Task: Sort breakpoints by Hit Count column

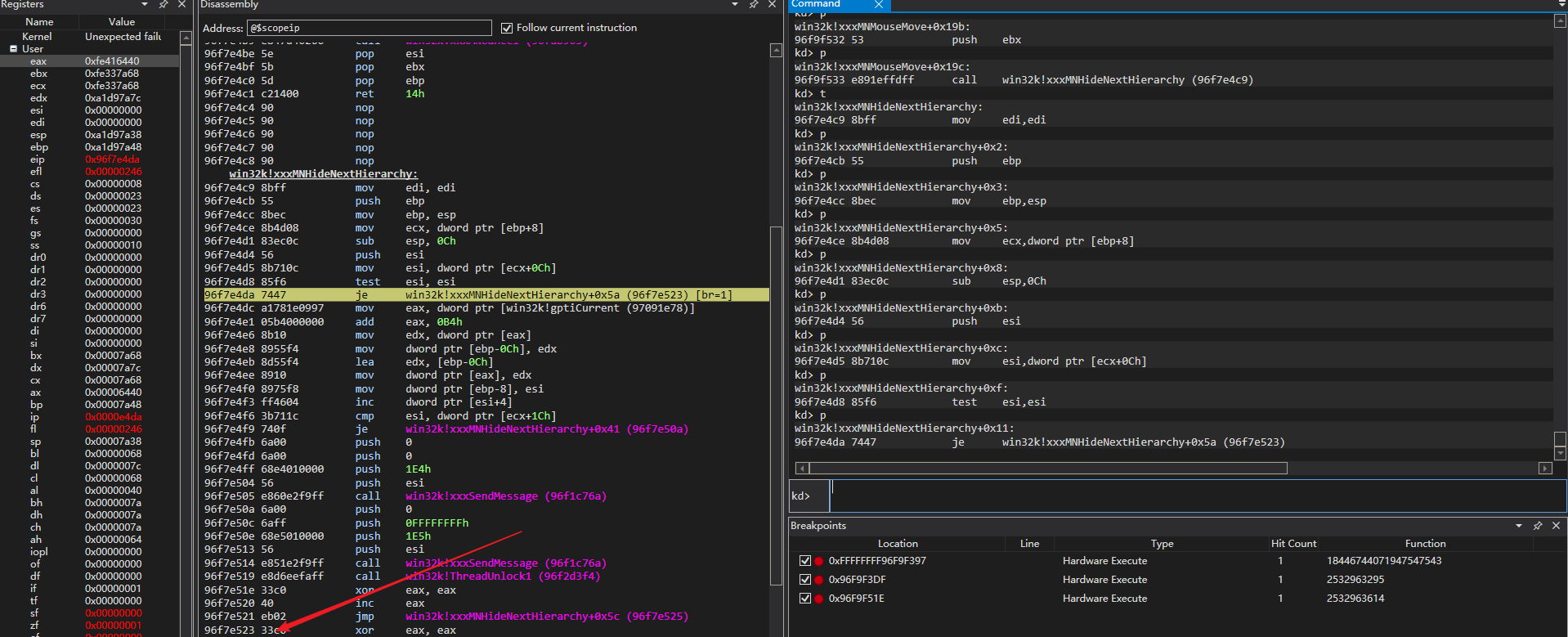Action: point(1293,544)
